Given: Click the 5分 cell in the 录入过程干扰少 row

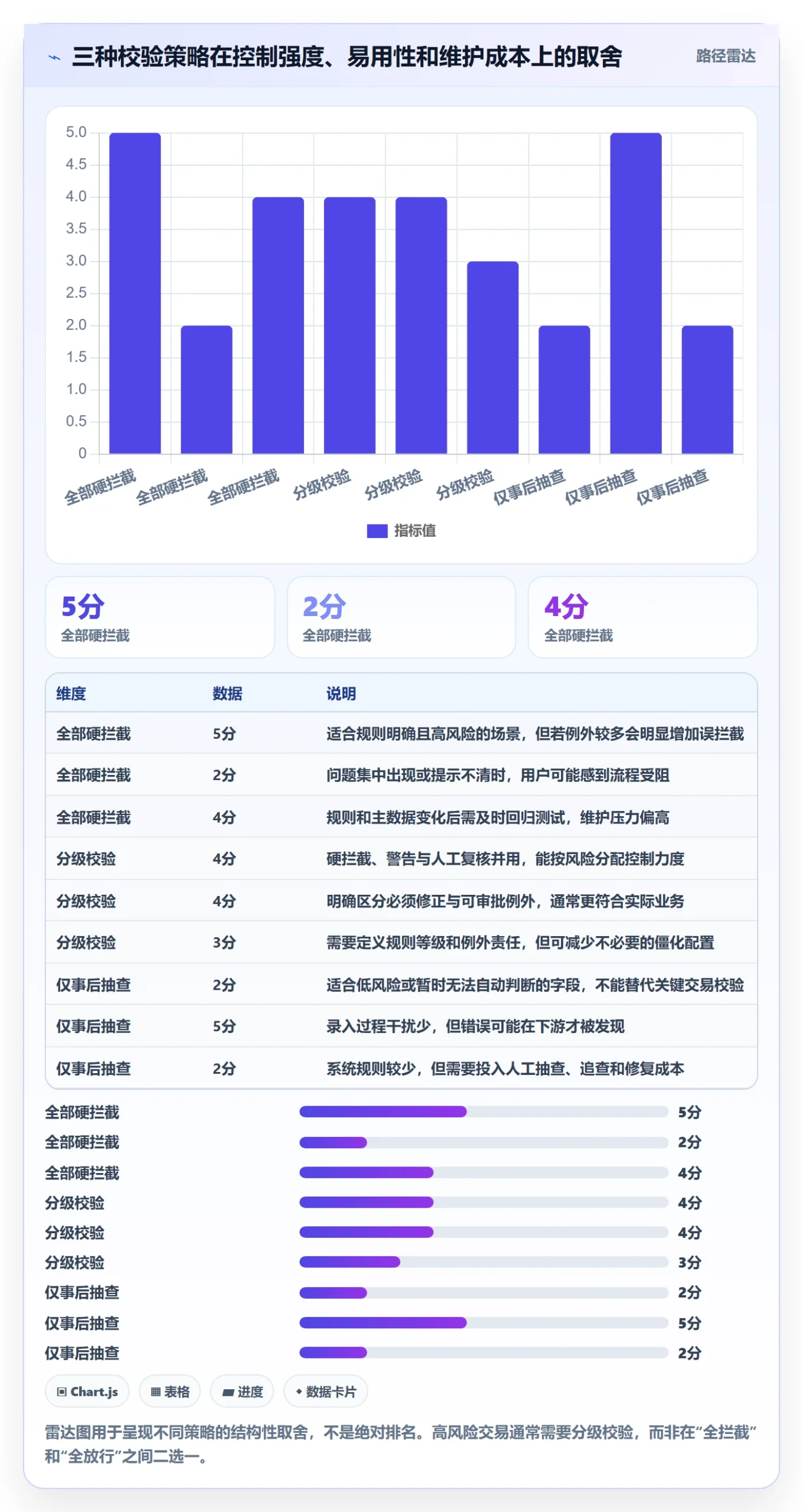Looking at the screenshot, I should click(x=224, y=1026).
